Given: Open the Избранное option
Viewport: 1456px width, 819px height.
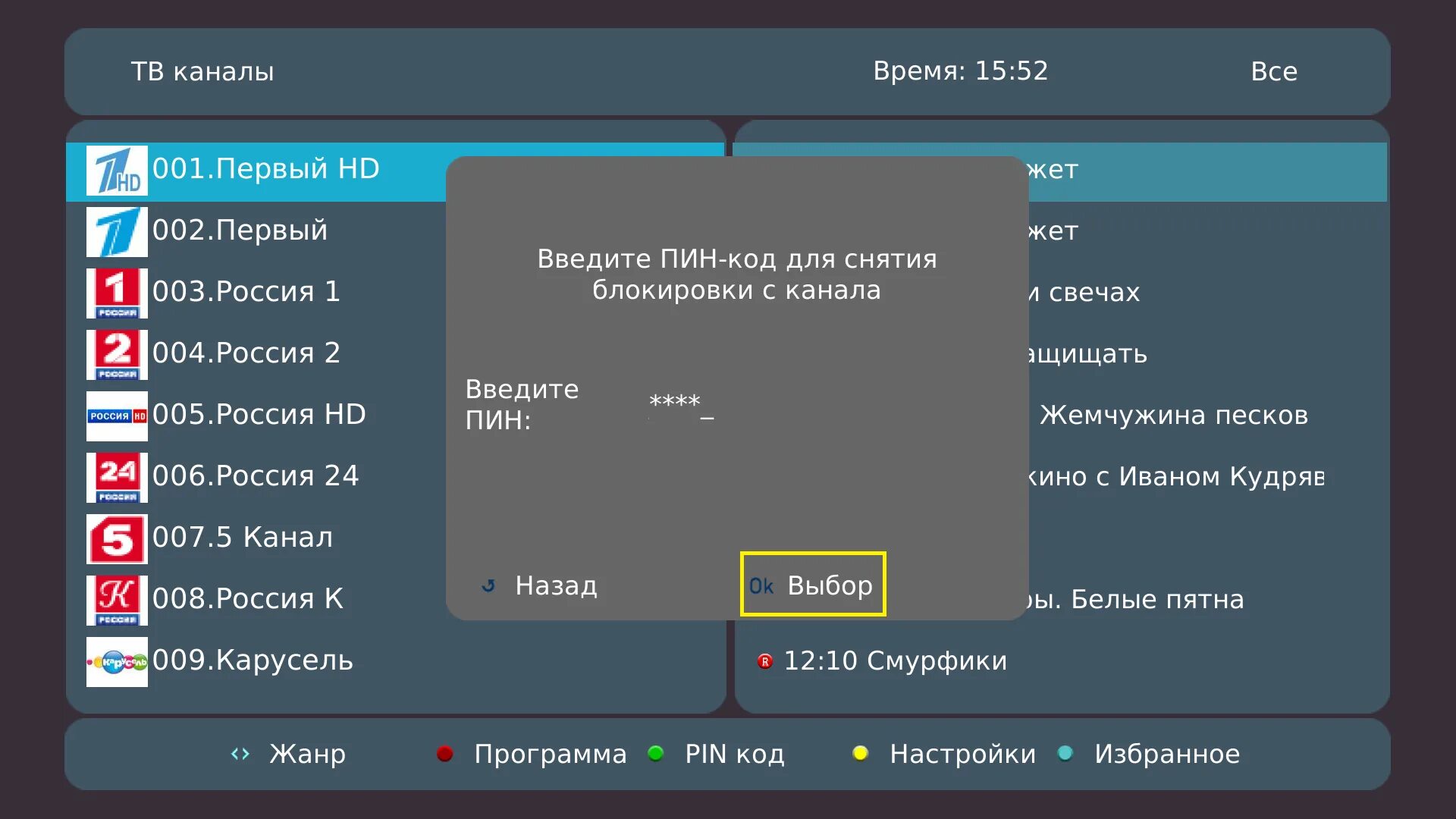Looking at the screenshot, I should 1149,754.
